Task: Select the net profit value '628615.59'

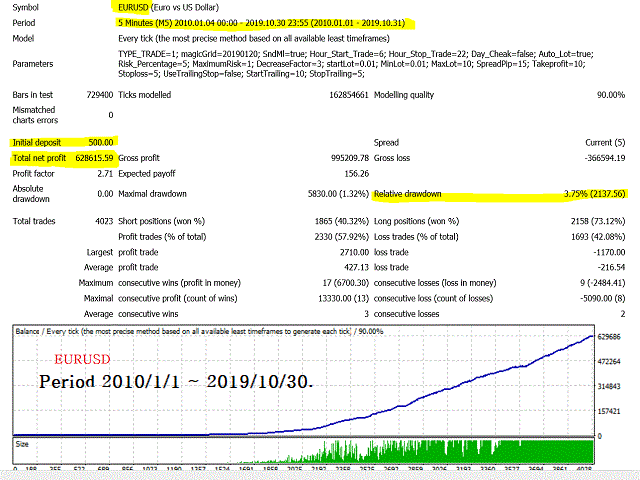Action: (94, 158)
